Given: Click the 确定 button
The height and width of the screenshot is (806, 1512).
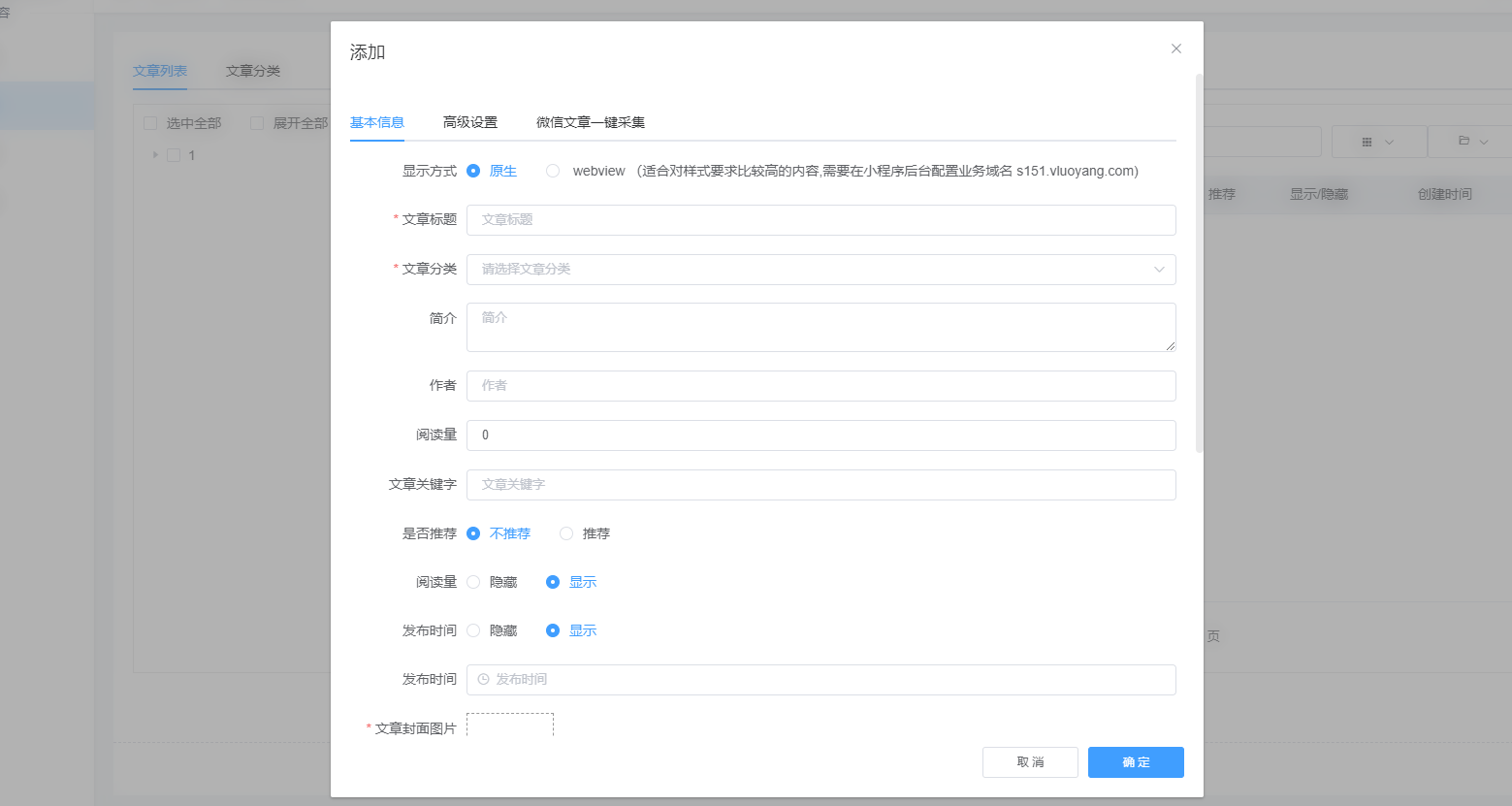Looking at the screenshot, I should click(x=1136, y=762).
